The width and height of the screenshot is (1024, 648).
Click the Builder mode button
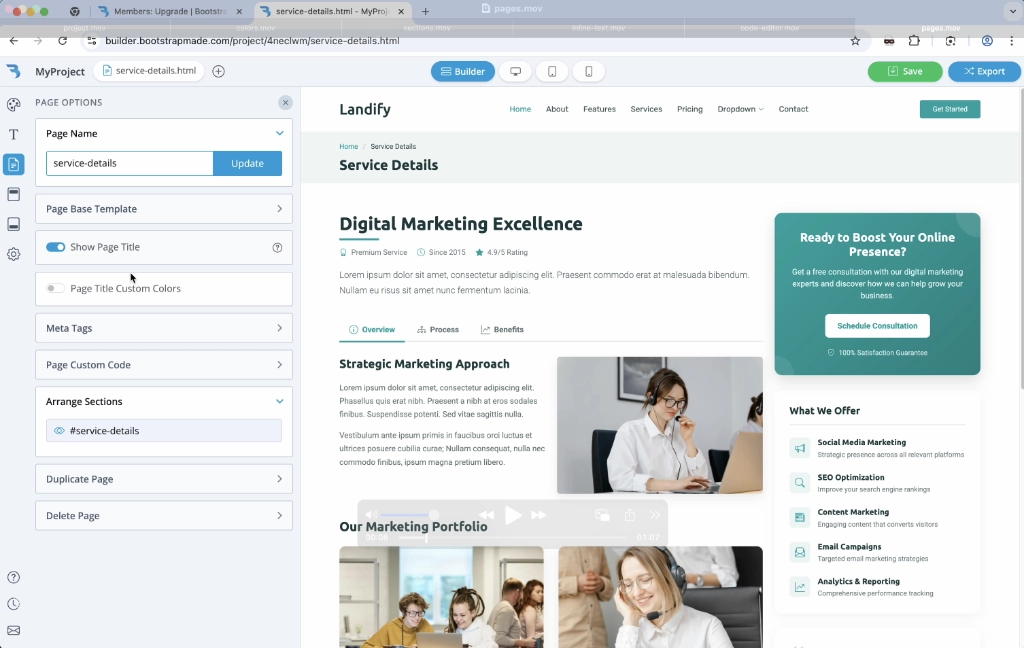(x=463, y=71)
